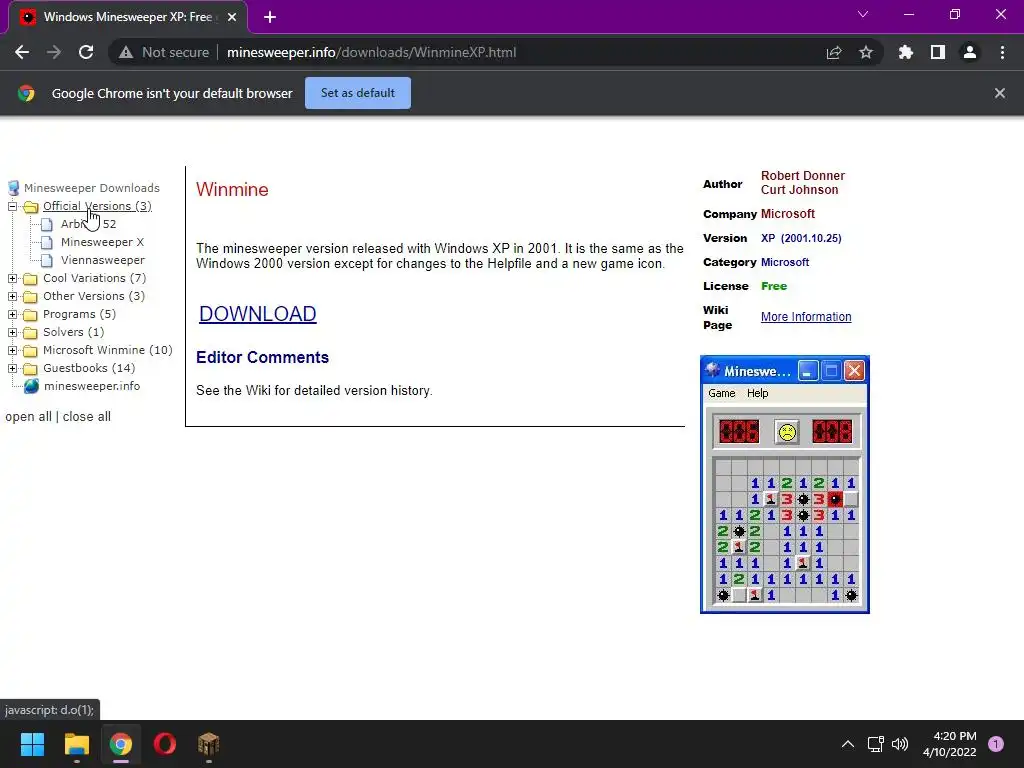Select the Windows Minesweeper XP tab

point(128,17)
